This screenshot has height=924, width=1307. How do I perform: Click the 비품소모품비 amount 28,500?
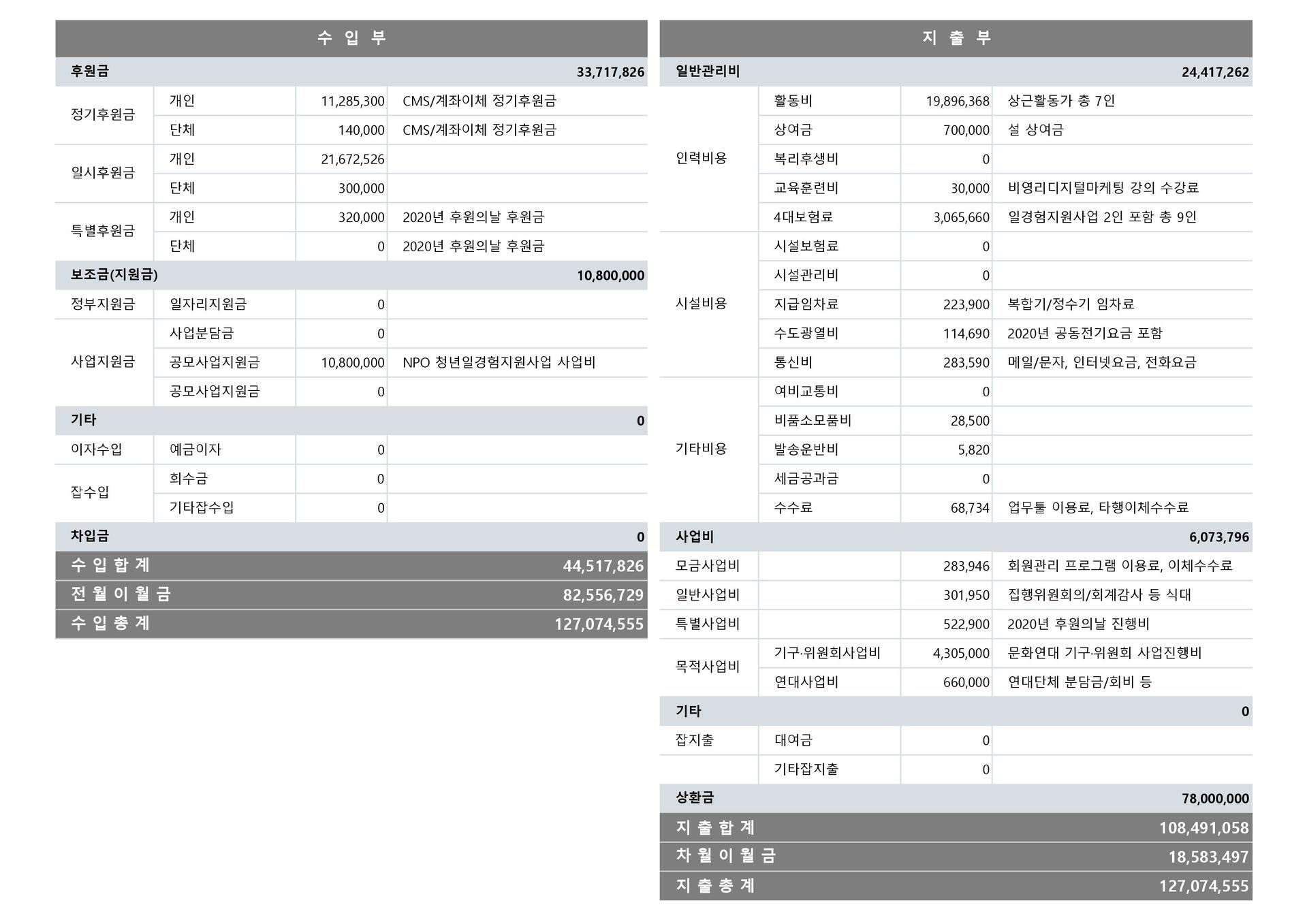click(x=970, y=421)
